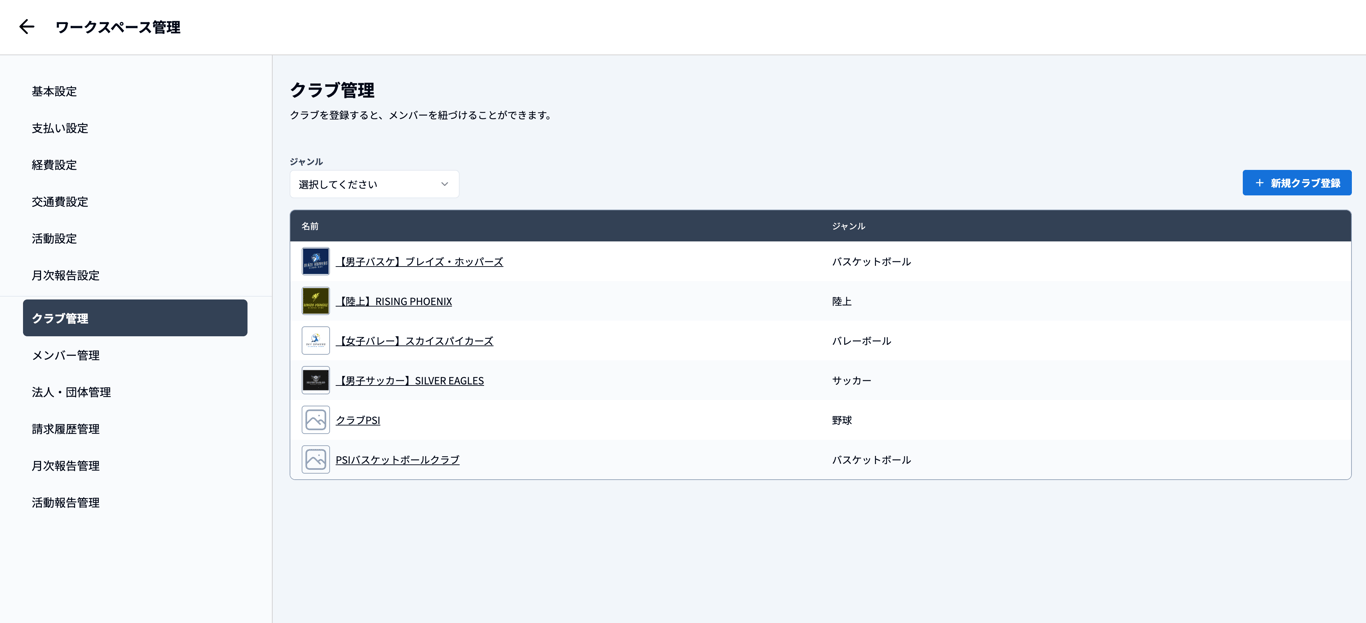Open 月次報告設定 from the sidebar
The width and height of the screenshot is (1366, 623).
coord(66,275)
